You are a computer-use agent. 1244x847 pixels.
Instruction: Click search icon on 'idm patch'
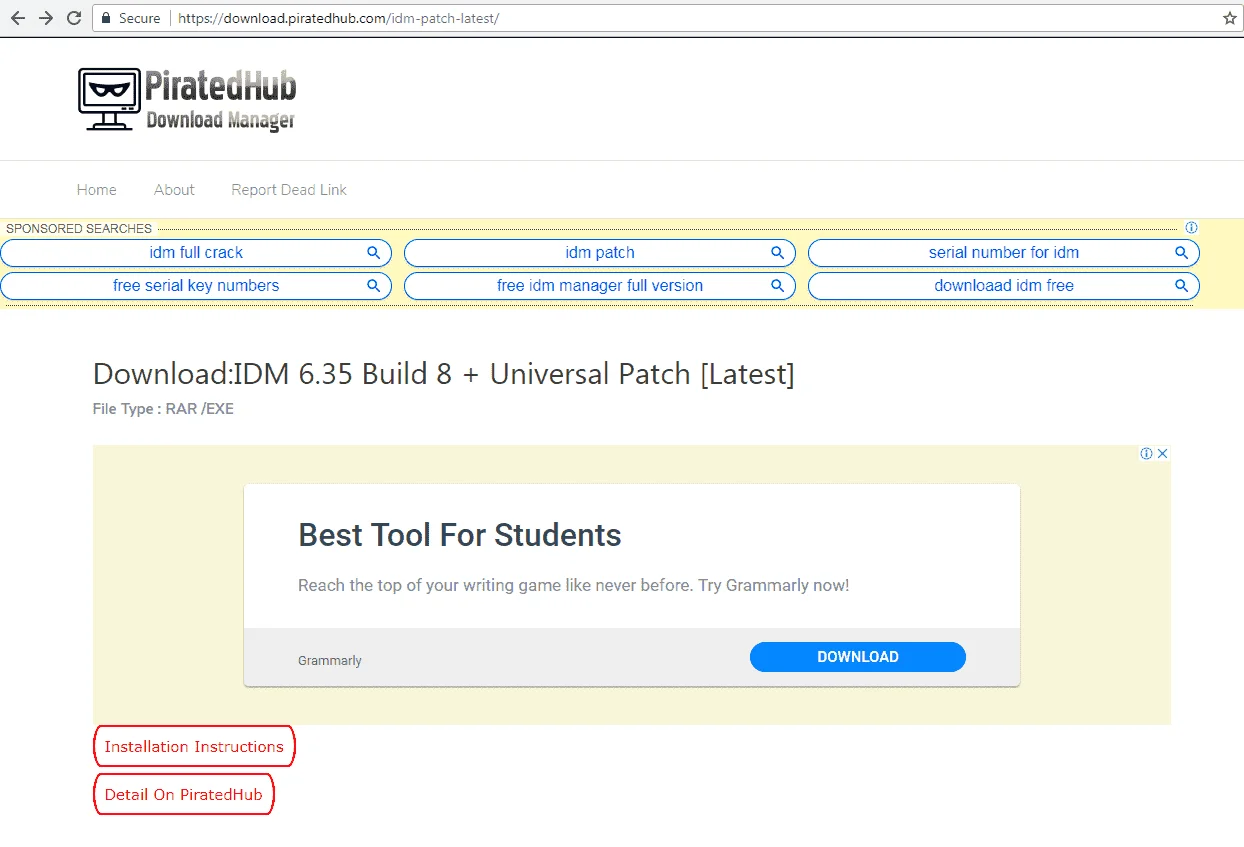777,253
